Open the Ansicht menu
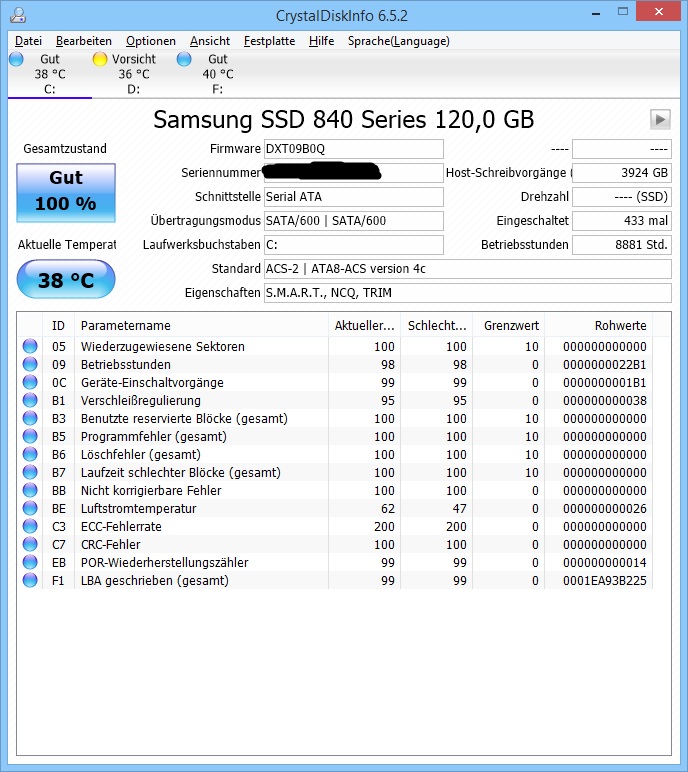This screenshot has height=772, width=688. (210, 41)
